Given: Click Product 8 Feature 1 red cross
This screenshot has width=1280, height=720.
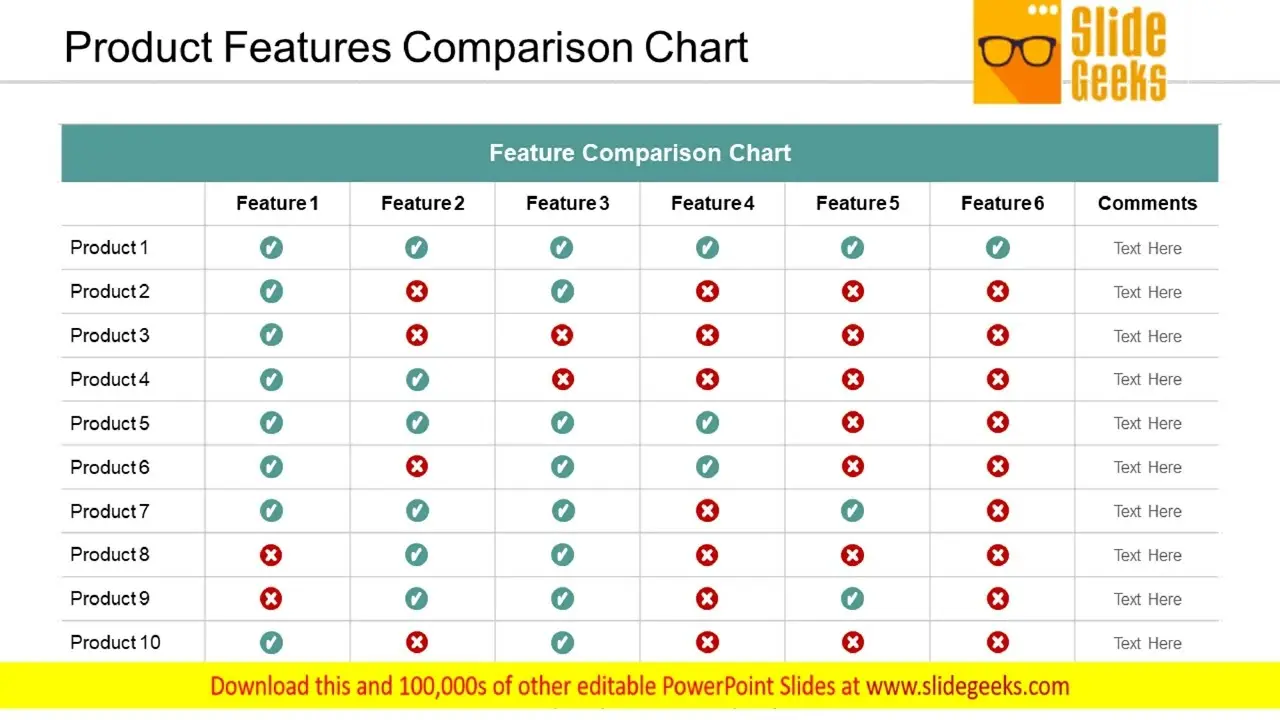Looking at the screenshot, I should pyautogui.click(x=271, y=555).
